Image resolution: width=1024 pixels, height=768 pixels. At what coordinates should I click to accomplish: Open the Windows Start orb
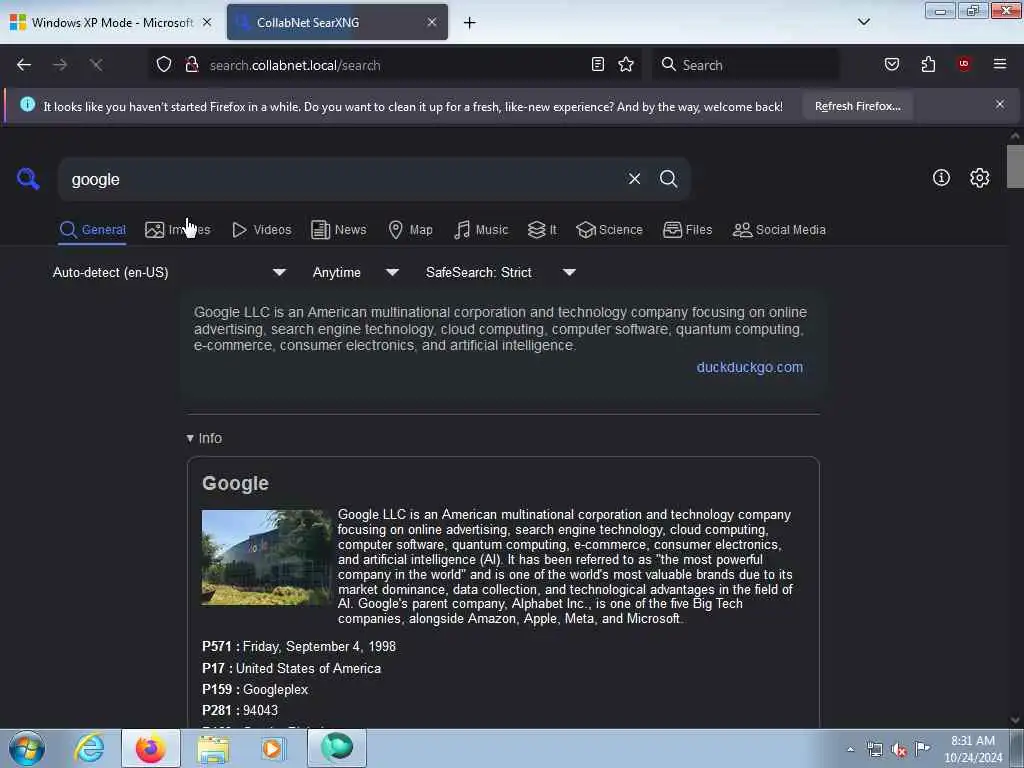click(x=27, y=748)
